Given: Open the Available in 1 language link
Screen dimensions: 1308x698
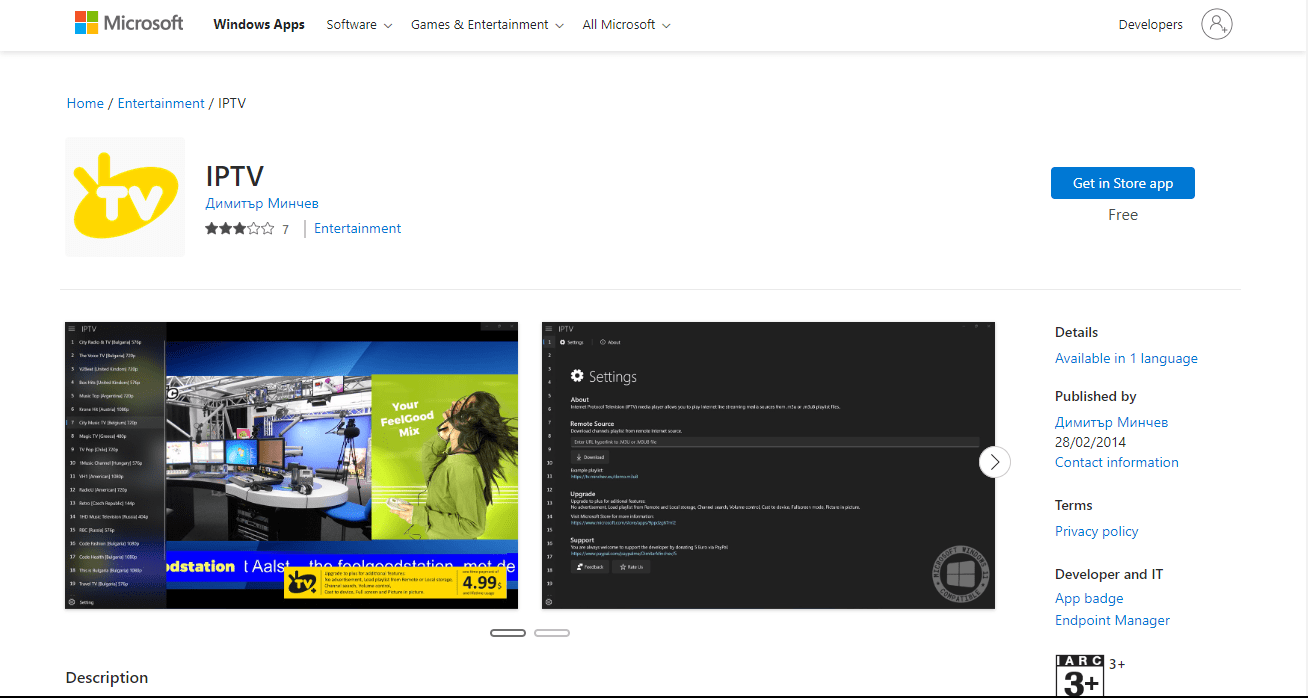Looking at the screenshot, I should coord(1126,358).
